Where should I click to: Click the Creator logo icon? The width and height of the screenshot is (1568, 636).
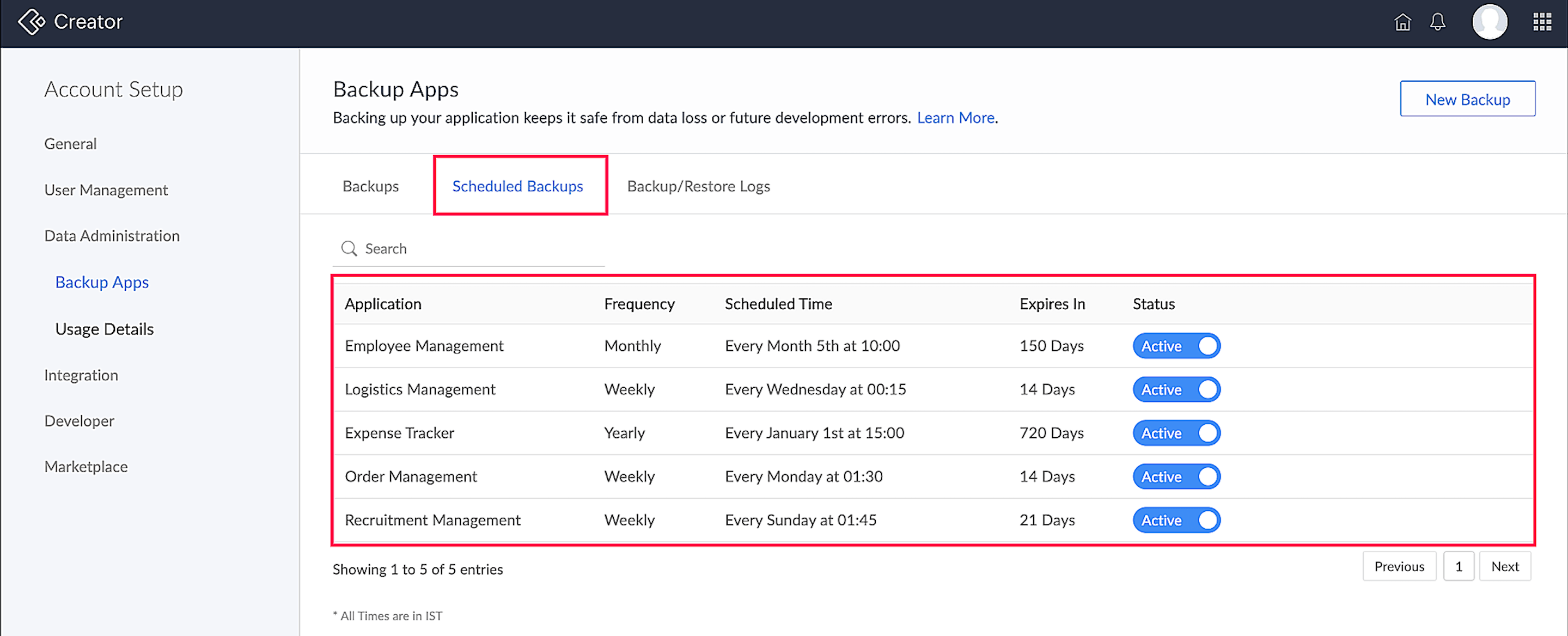click(31, 22)
